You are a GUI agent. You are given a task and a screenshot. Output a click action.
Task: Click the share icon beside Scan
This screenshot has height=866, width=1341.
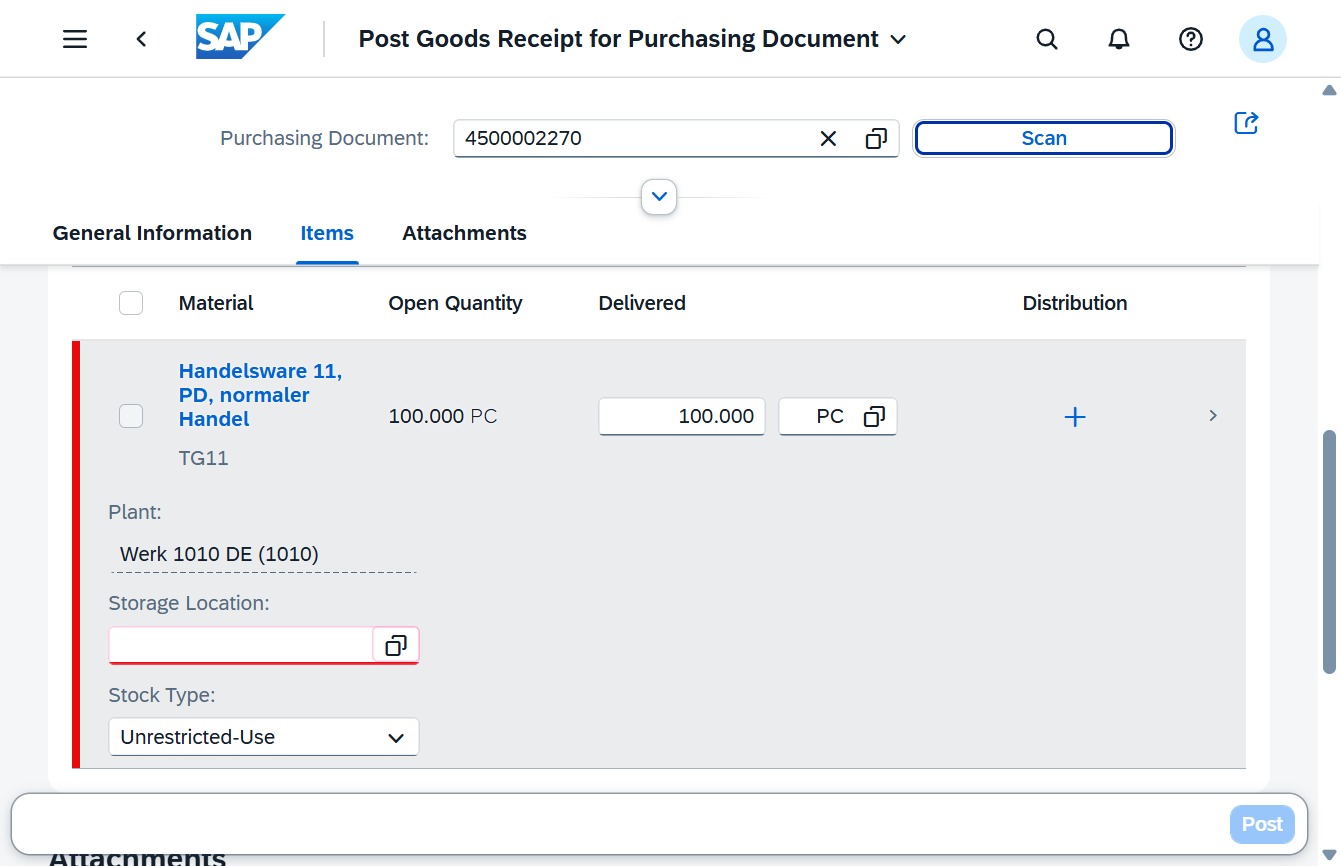[x=1246, y=123]
